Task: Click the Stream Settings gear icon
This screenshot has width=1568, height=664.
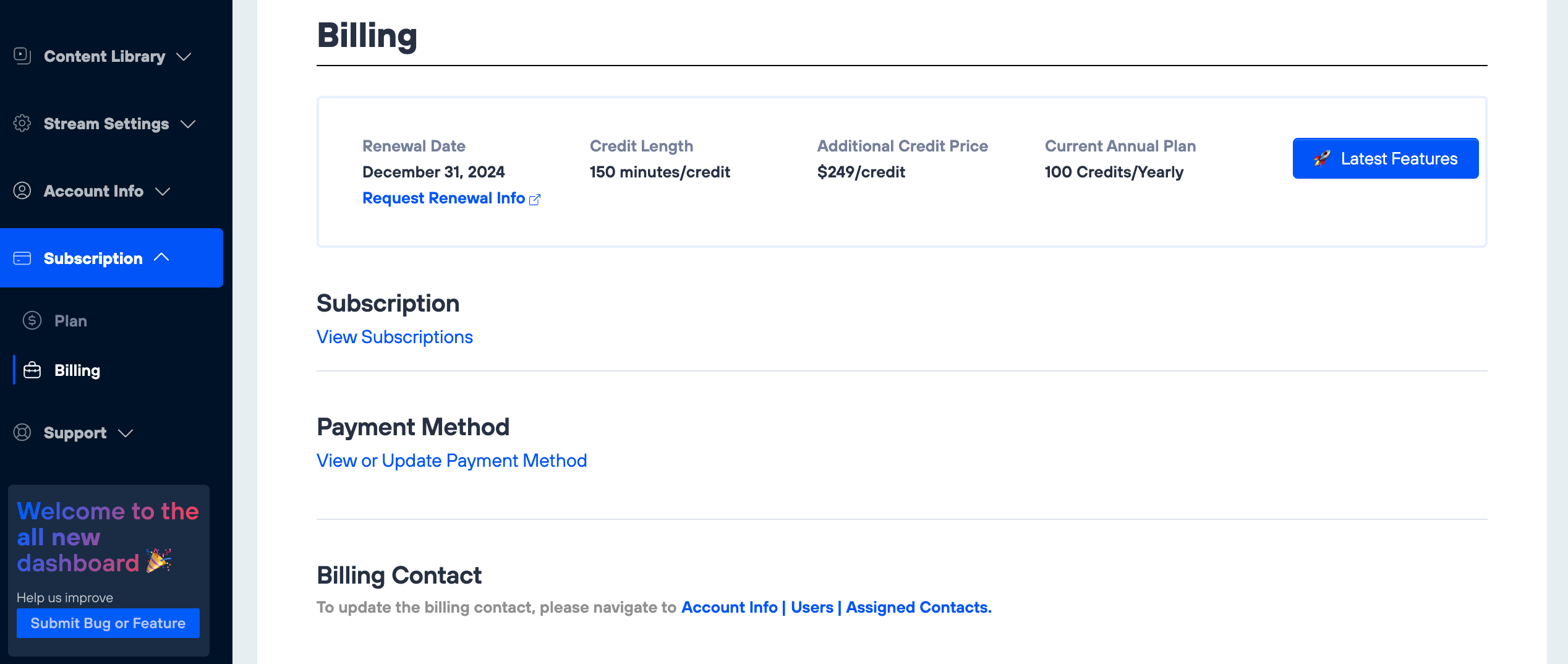Action: [22, 124]
